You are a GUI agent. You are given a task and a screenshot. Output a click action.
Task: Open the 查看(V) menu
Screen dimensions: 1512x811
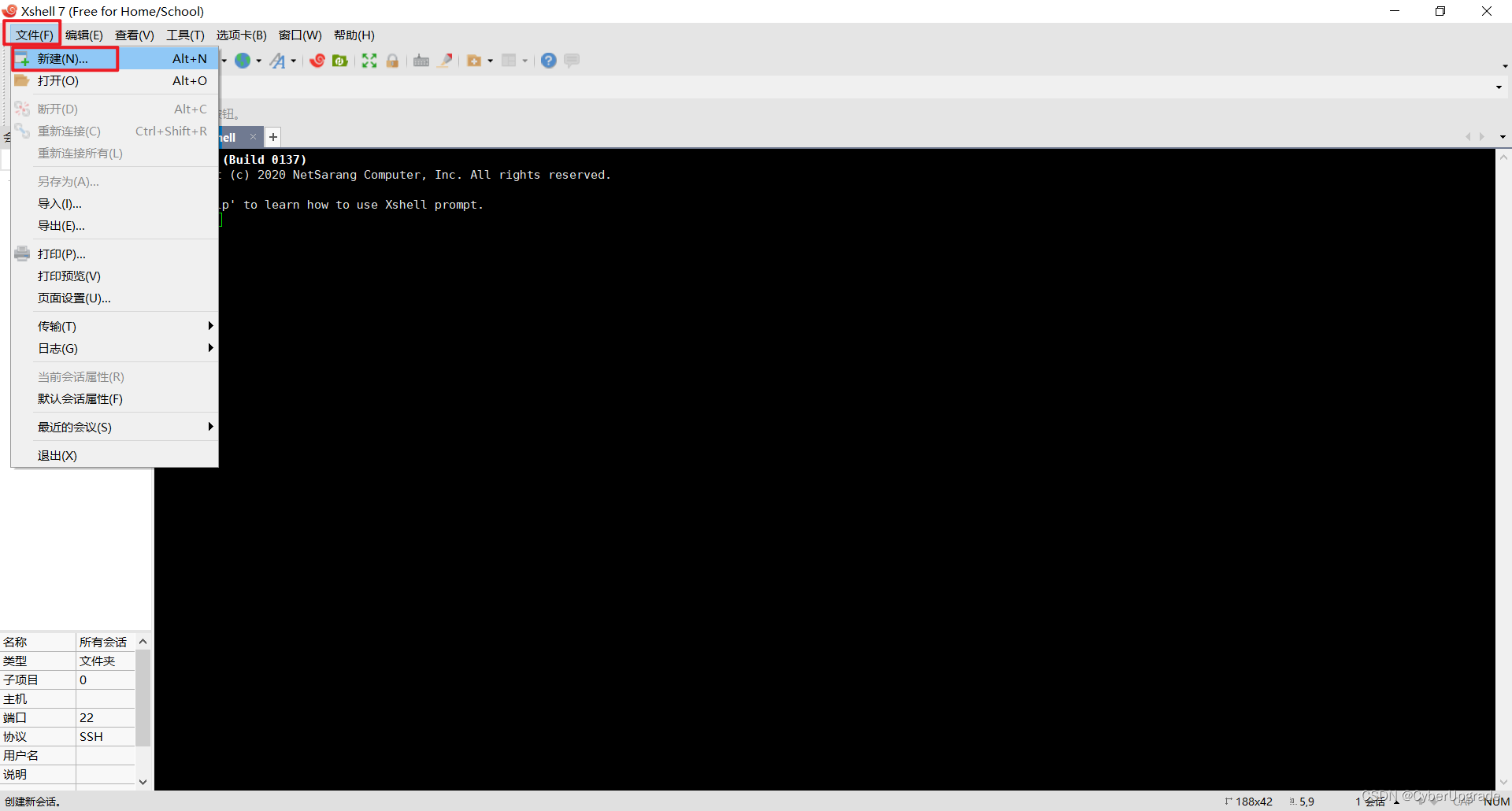pyautogui.click(x=135, y=35)
